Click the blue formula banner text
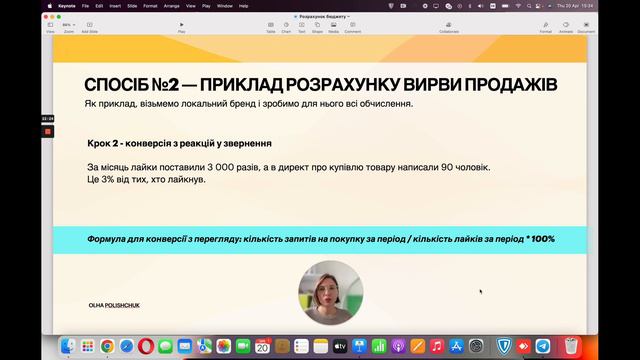This screenshot has height=360, width=640. [x=321, y=239]
